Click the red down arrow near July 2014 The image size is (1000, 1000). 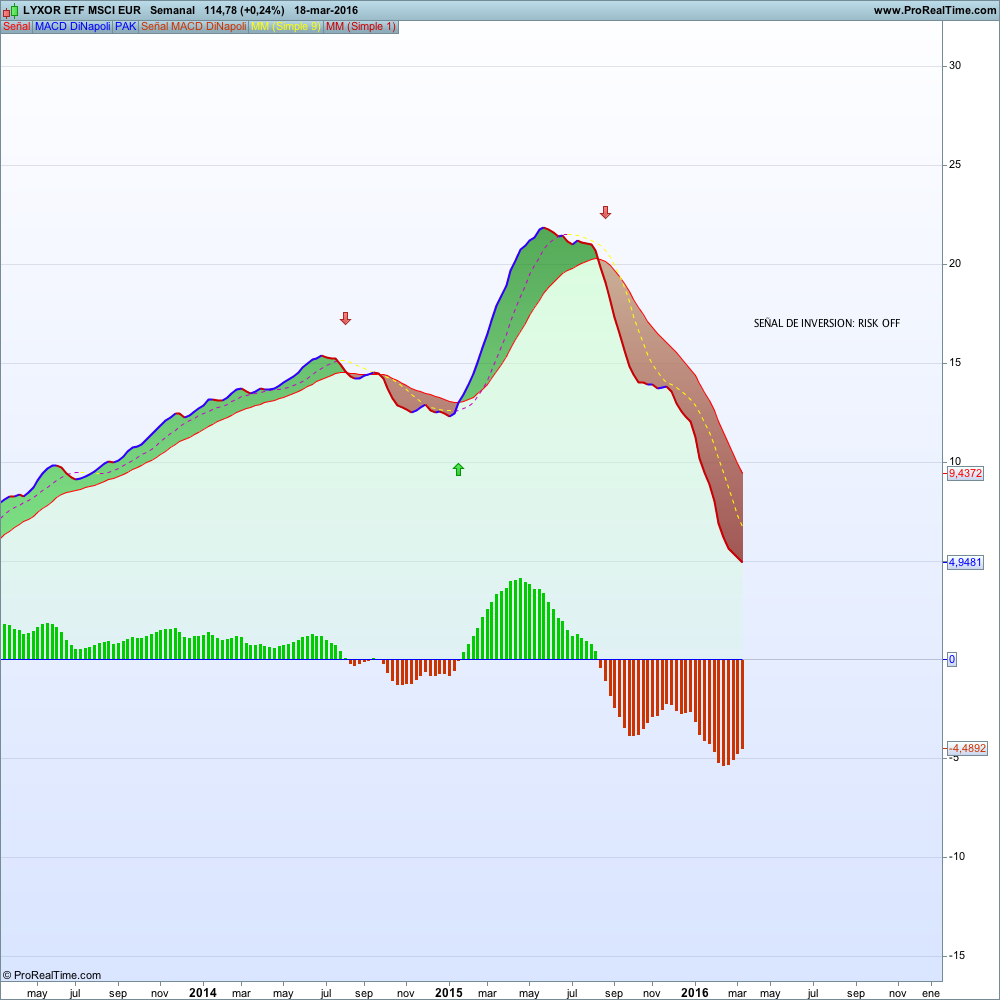coord(345,318)
